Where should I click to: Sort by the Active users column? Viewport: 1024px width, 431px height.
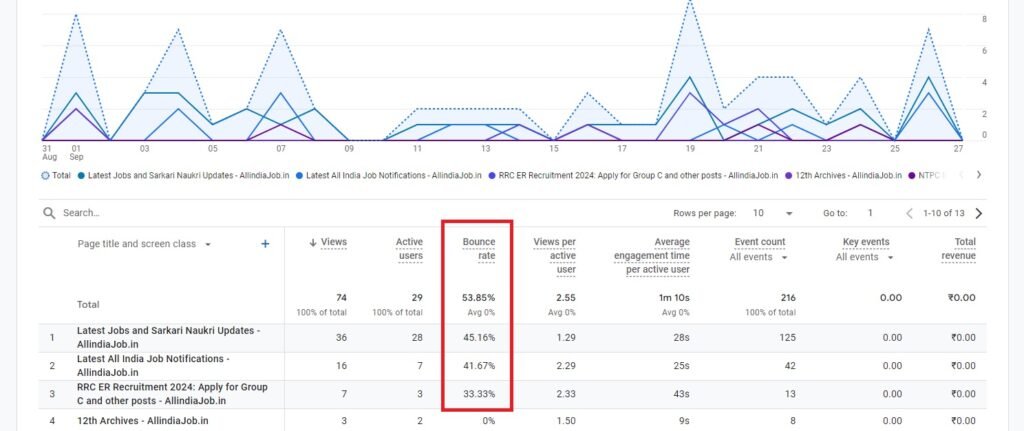point(409,249)
